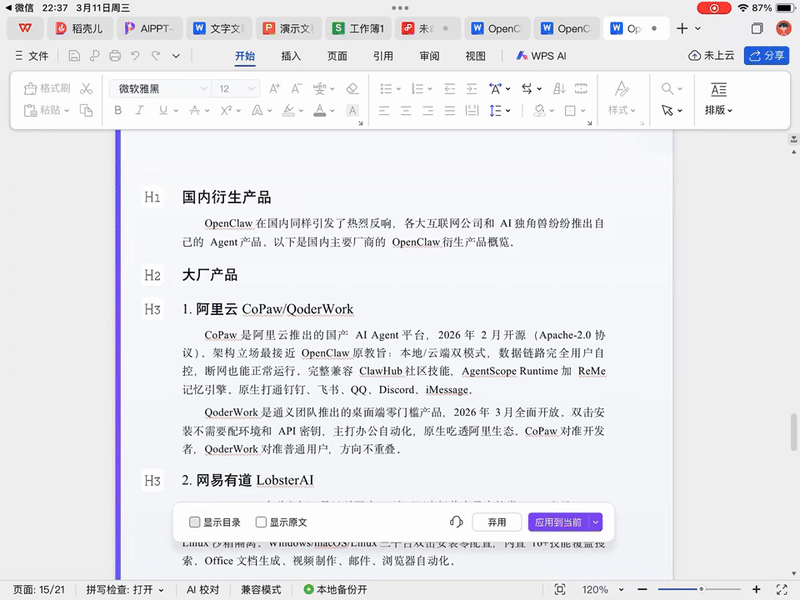Zoom out with the minus button
Screen dimensions: 800x600
(x=642, y=589)
